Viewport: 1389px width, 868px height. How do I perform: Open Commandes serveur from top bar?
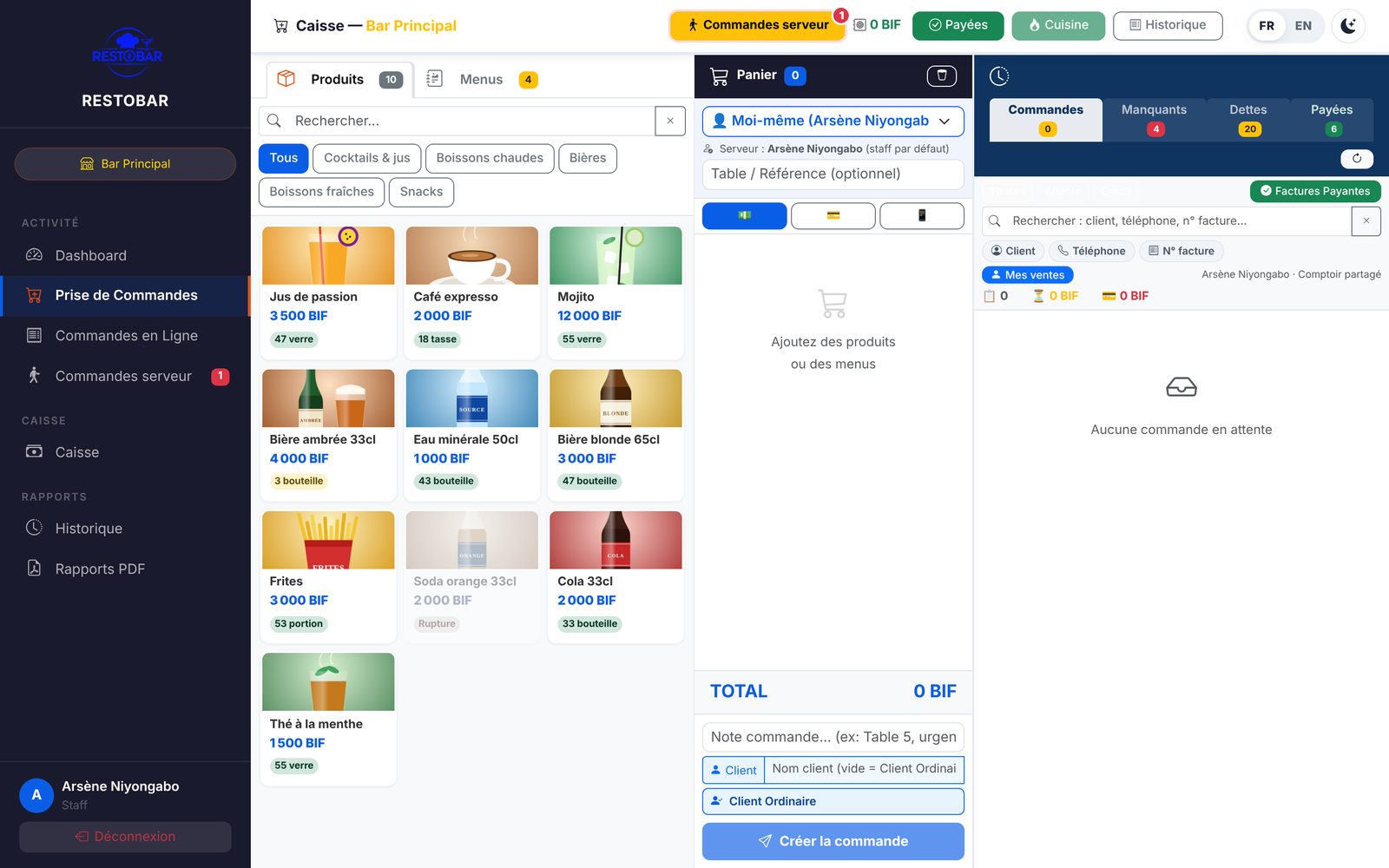coord(757,25)
